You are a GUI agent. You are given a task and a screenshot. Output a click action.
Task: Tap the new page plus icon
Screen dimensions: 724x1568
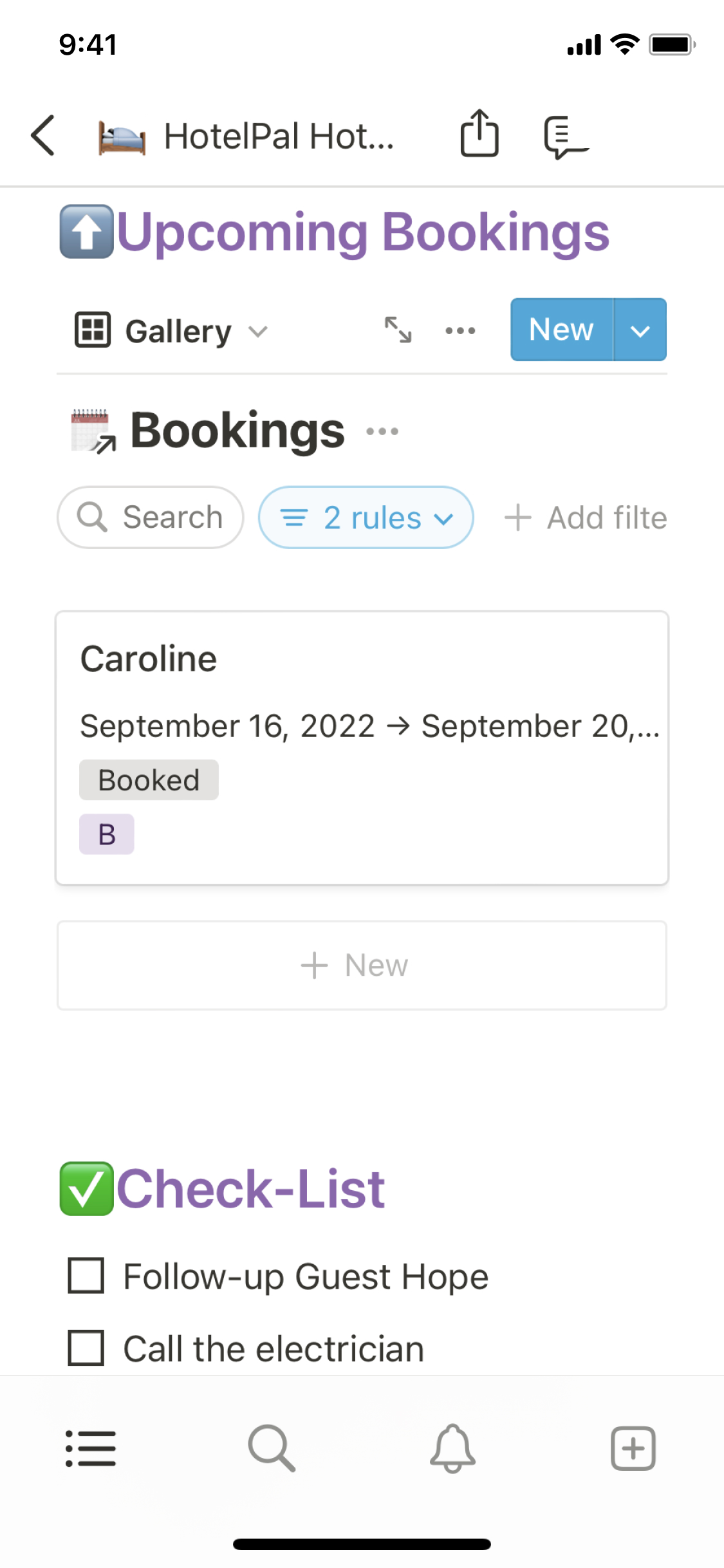[x=633, y=1448]
